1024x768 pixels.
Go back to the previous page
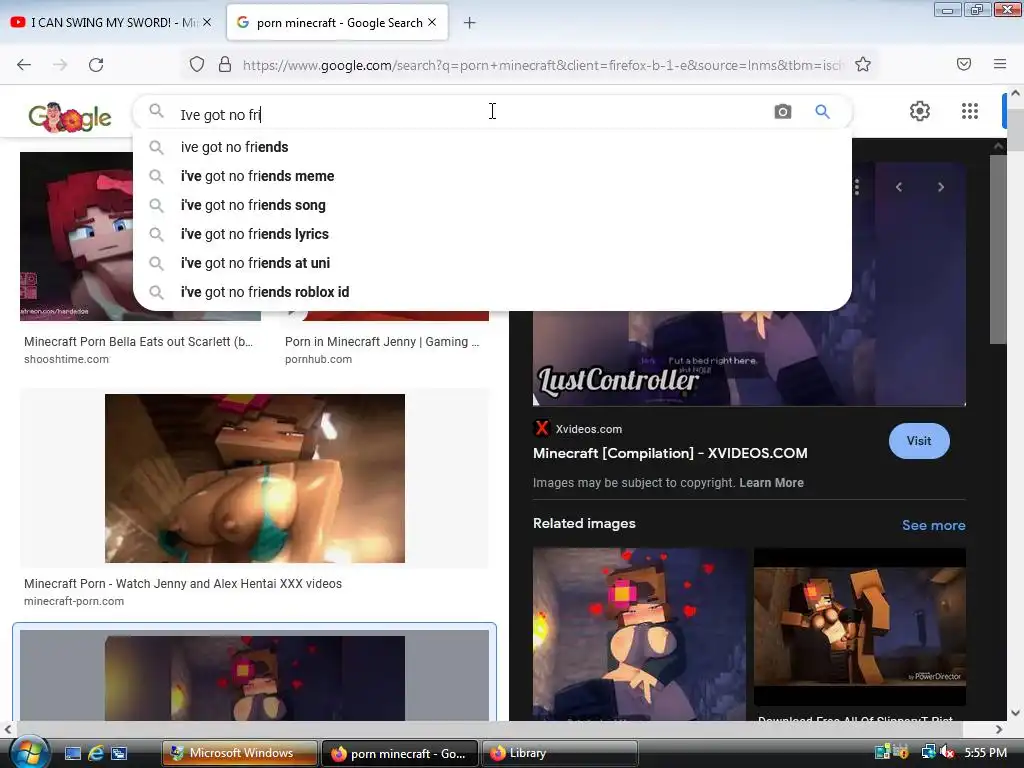[24, 65]
